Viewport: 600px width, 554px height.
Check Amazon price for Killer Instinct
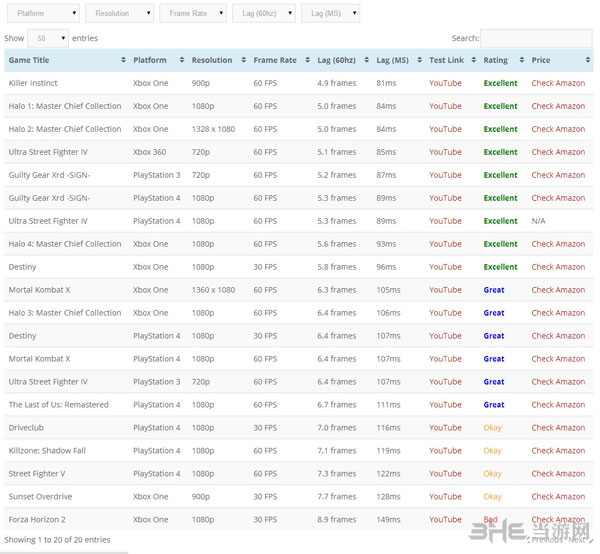558,83
